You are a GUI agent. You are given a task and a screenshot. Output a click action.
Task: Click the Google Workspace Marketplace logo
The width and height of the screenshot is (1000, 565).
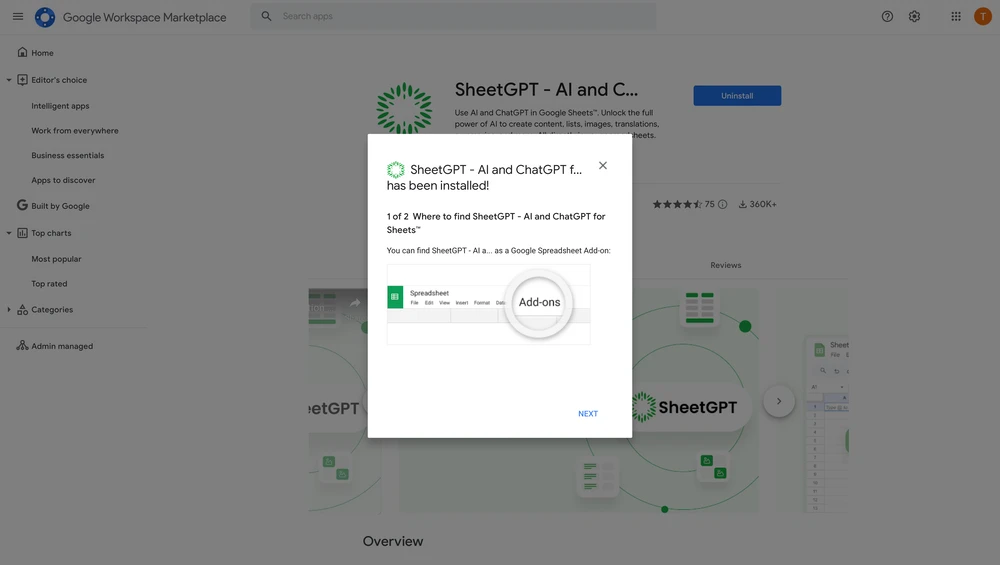[x=45, y=17]
